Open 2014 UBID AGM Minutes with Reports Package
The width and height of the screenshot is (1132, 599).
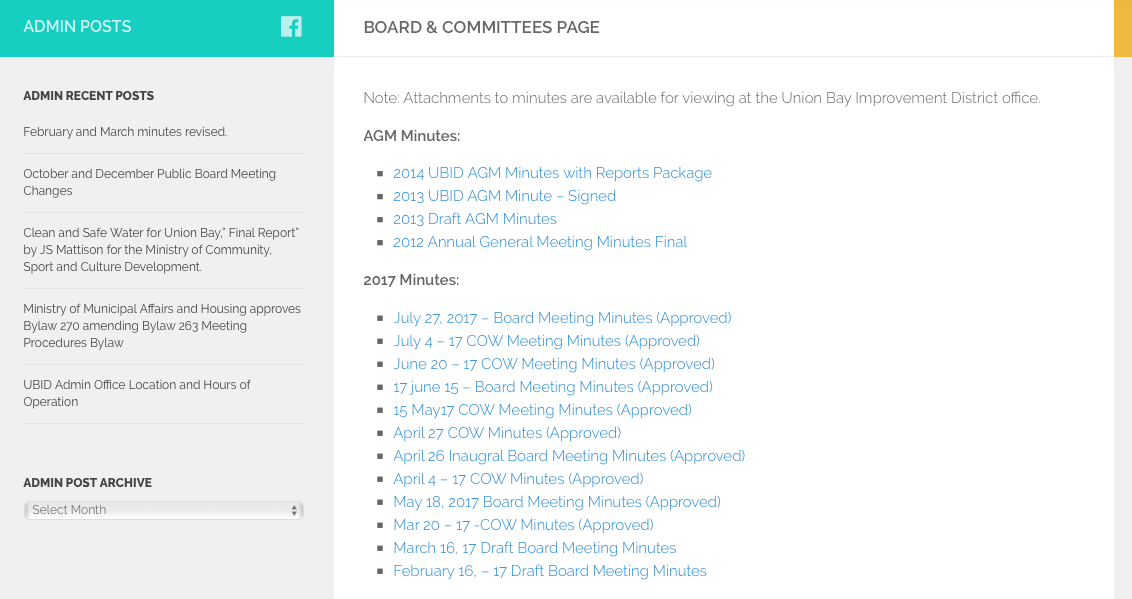coord(552,173)
